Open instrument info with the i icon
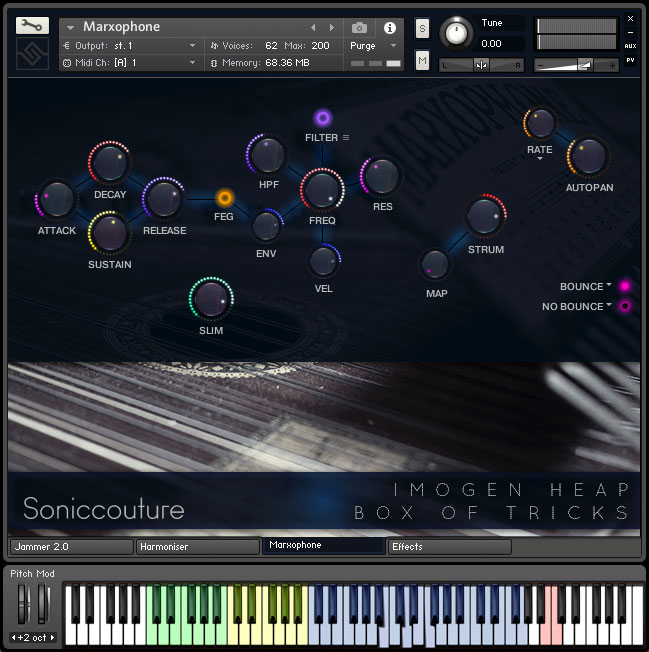The image size is (649, 652). click(390, 28)
